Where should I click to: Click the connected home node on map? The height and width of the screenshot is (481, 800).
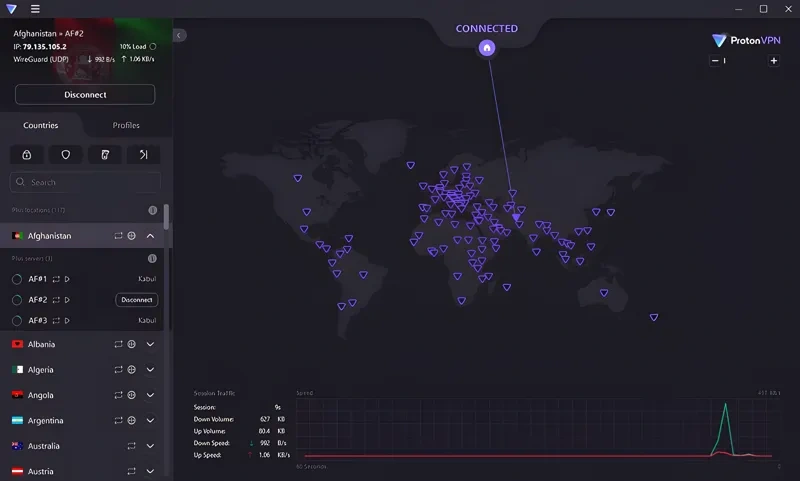487,47
